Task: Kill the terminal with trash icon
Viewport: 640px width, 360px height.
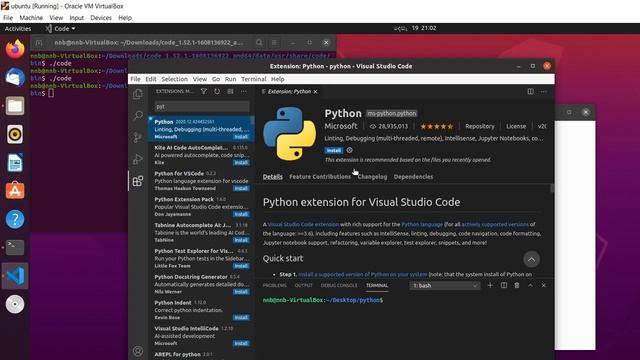Action: click(x=517, y=285)
